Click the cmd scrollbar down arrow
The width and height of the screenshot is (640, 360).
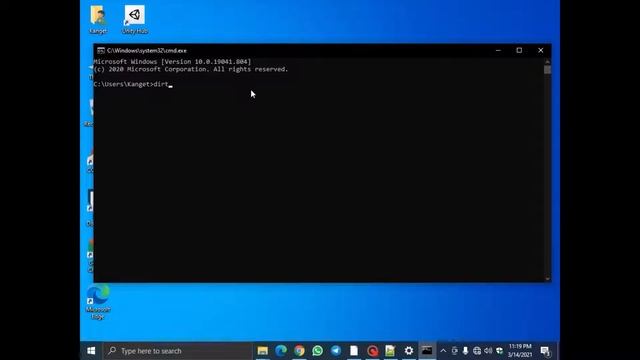click(548, 279)
